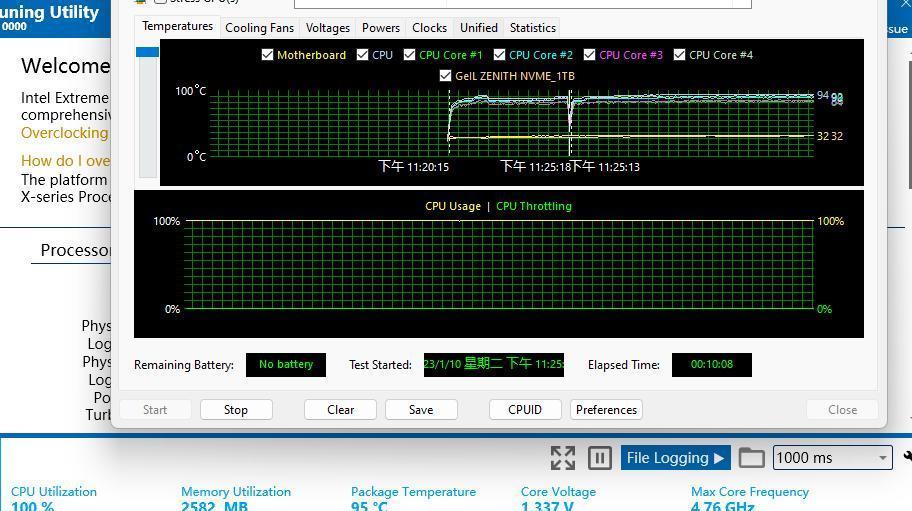Click the expand monitor view icon

coord(563,458)
